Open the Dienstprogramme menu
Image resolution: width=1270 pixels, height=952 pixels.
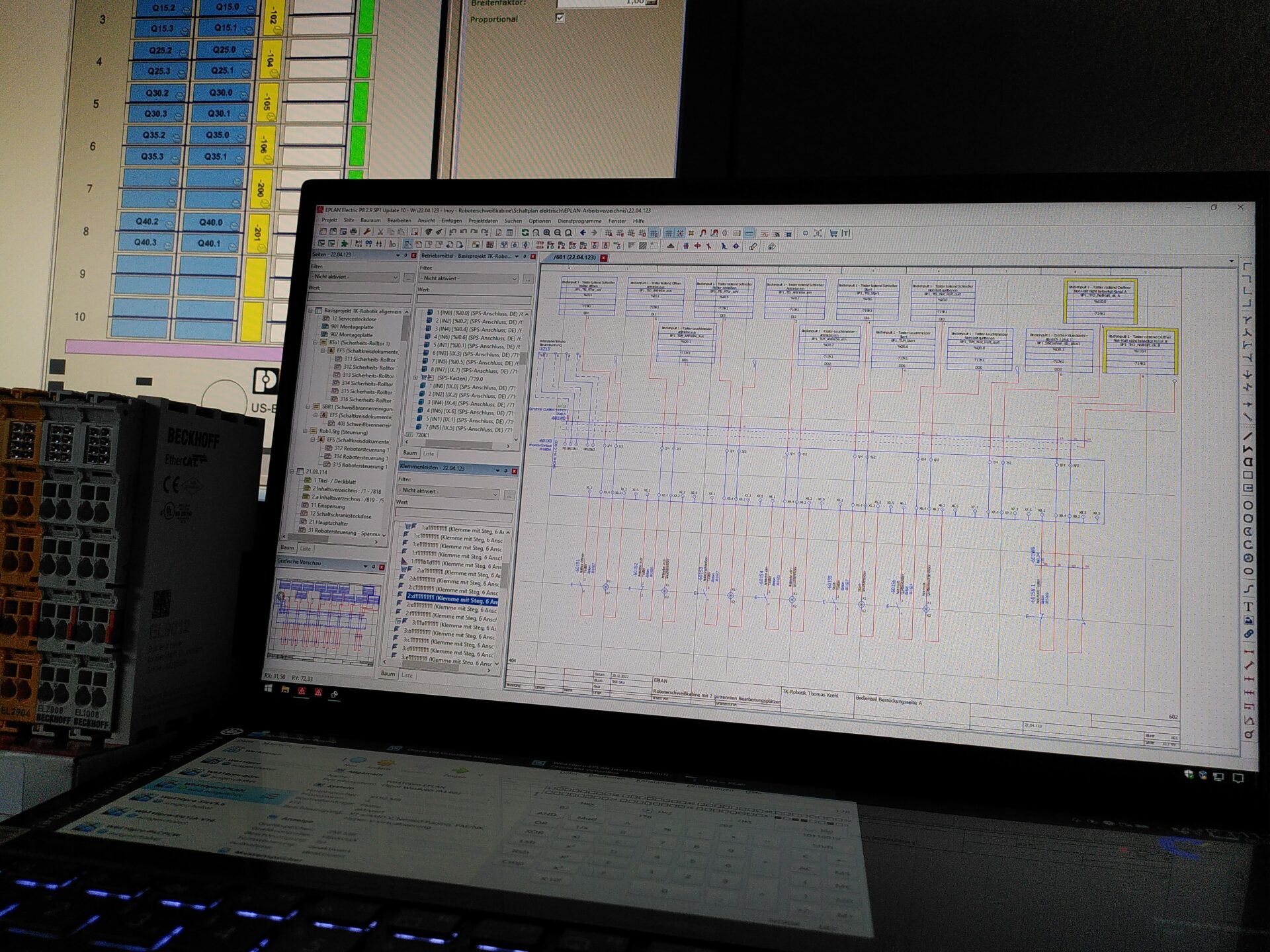click(x=579, y=221)
